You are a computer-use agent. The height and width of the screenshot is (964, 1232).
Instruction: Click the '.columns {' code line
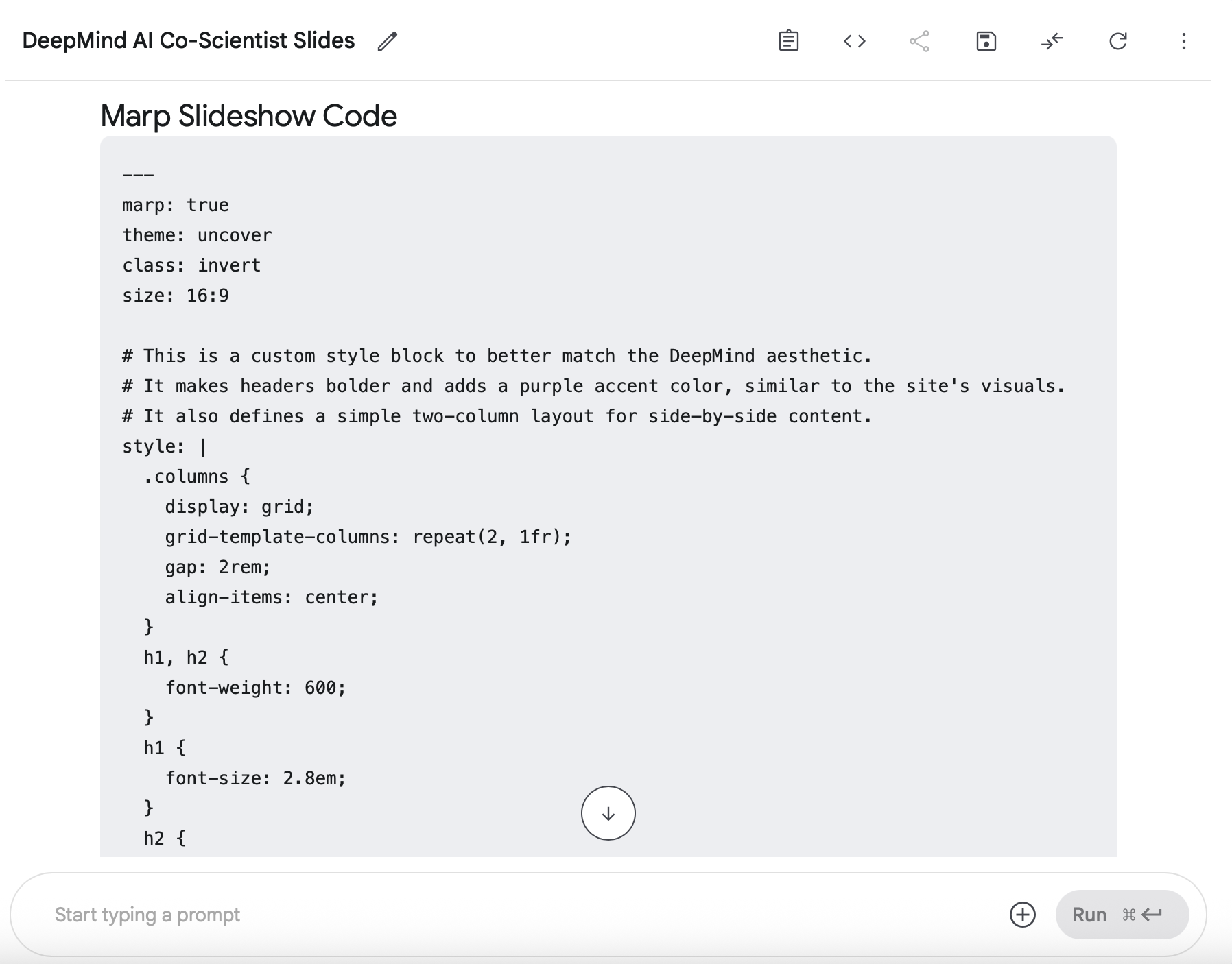pos(197,477)
